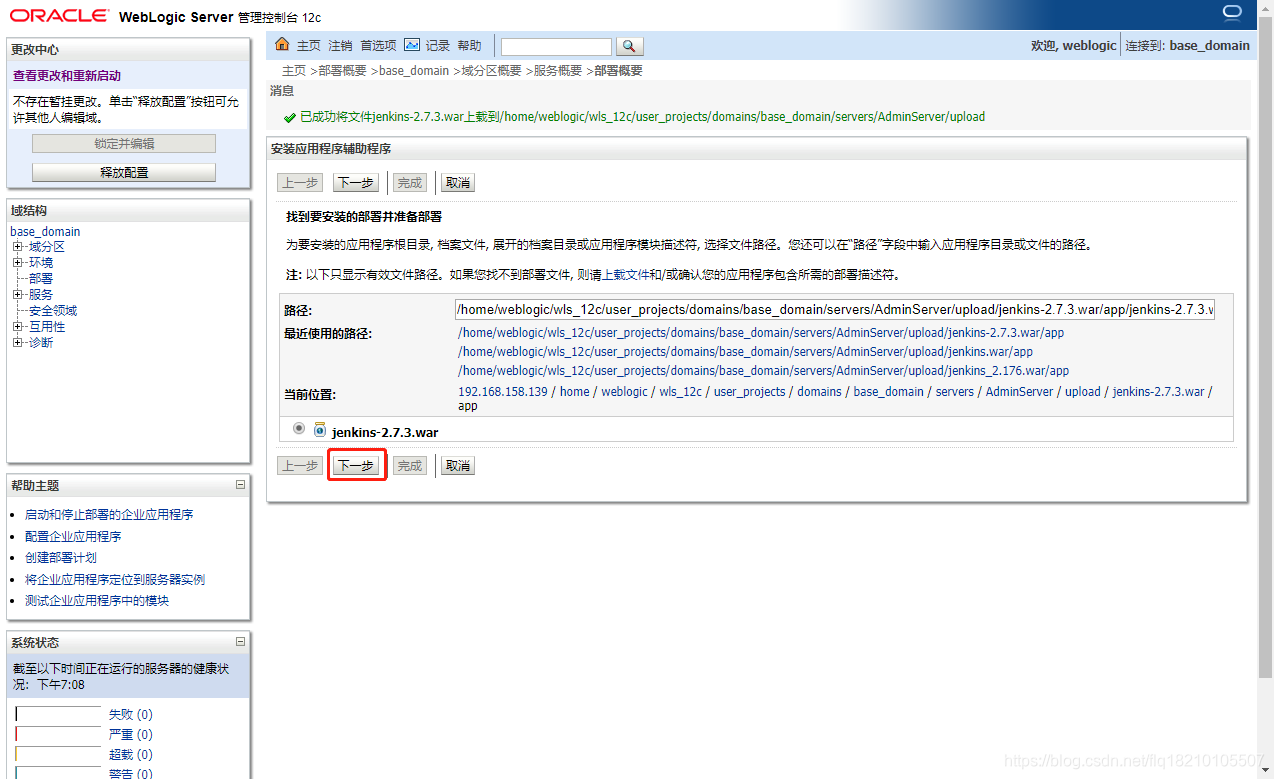Select base_domain in domain structure
Image resolution: width=1274 pixels, height=779 pixels.
click(x=45, y=231)
